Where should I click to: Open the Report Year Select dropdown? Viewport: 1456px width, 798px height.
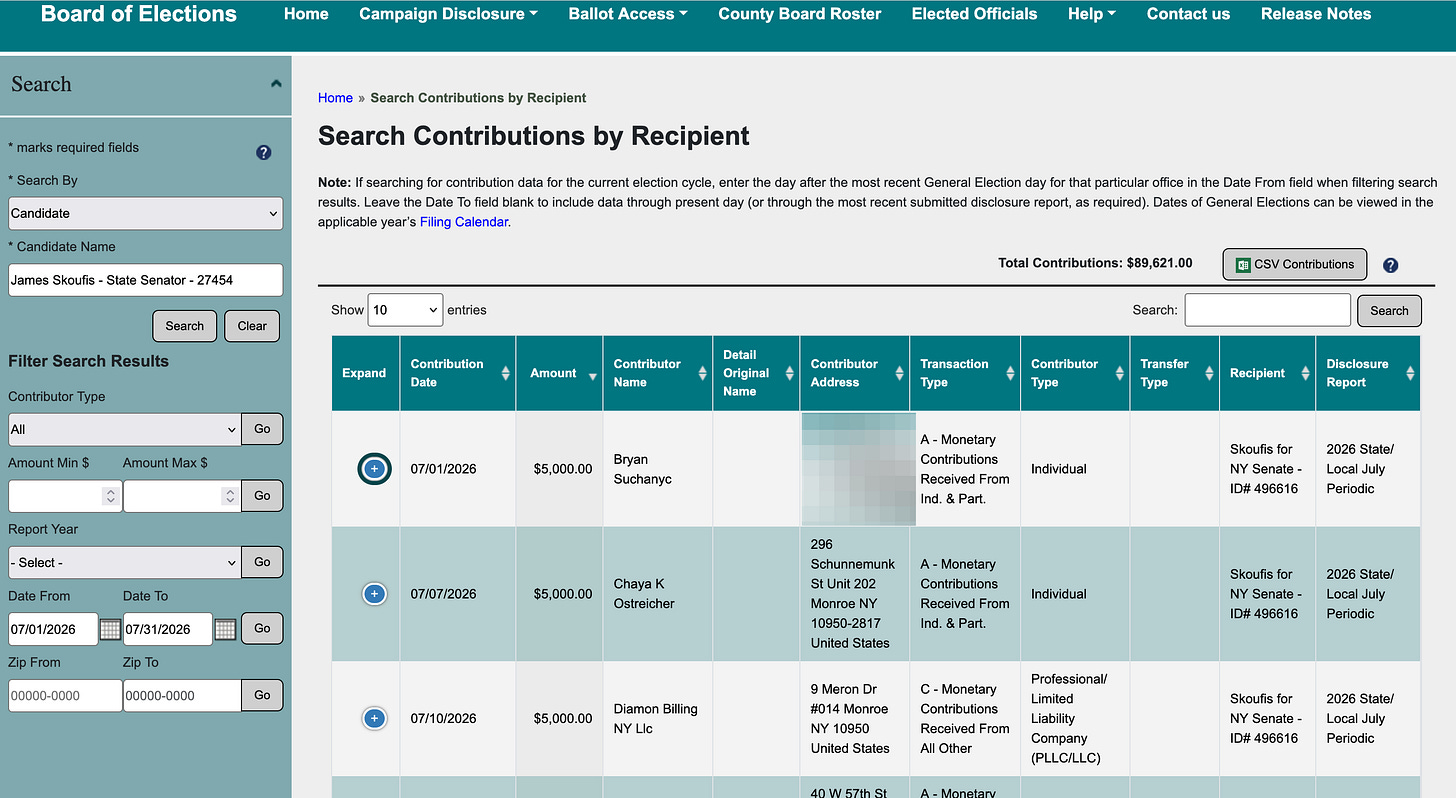[124, 562]
